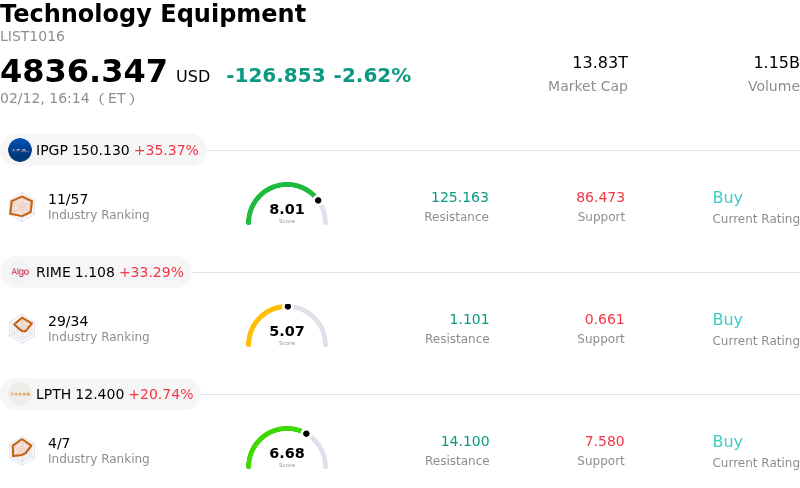This screenshot has width=800, height=488.
Task: Click the 5.07 score gauge
Action: pyautogui.click(x=287, y=327)
